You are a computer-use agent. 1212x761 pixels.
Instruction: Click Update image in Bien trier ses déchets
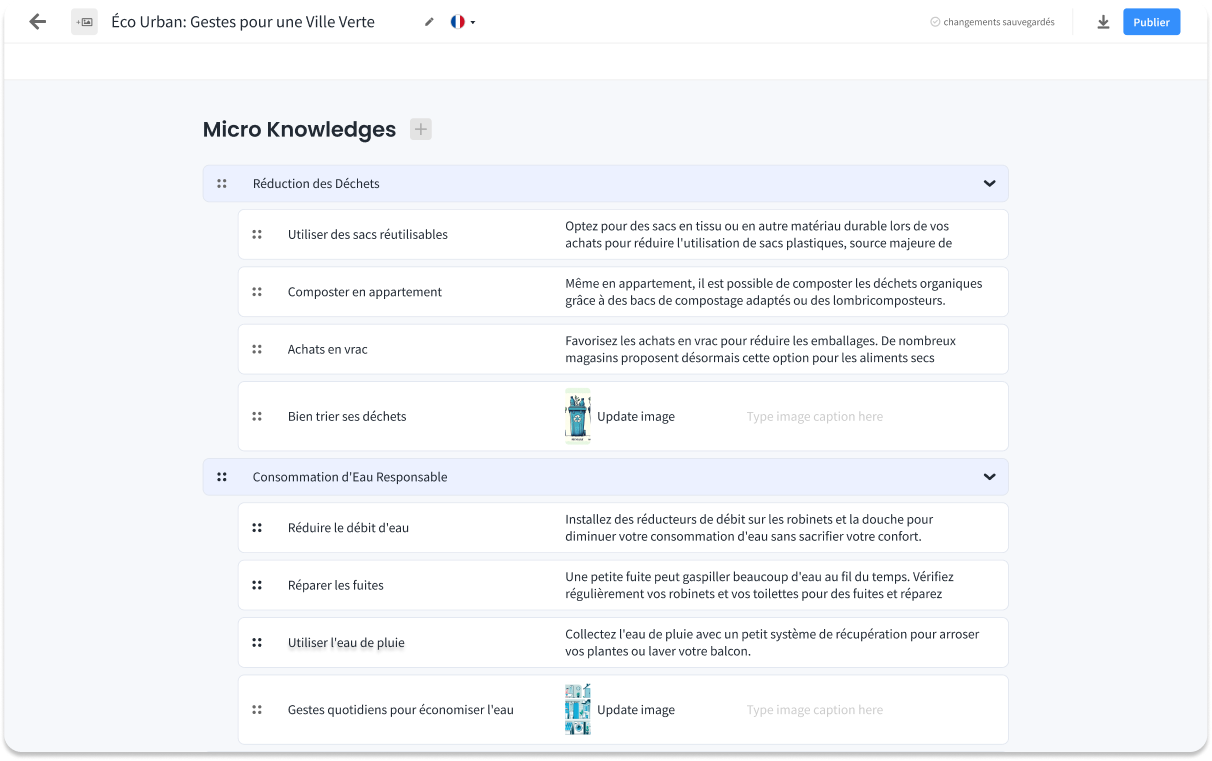coord(636,417)
